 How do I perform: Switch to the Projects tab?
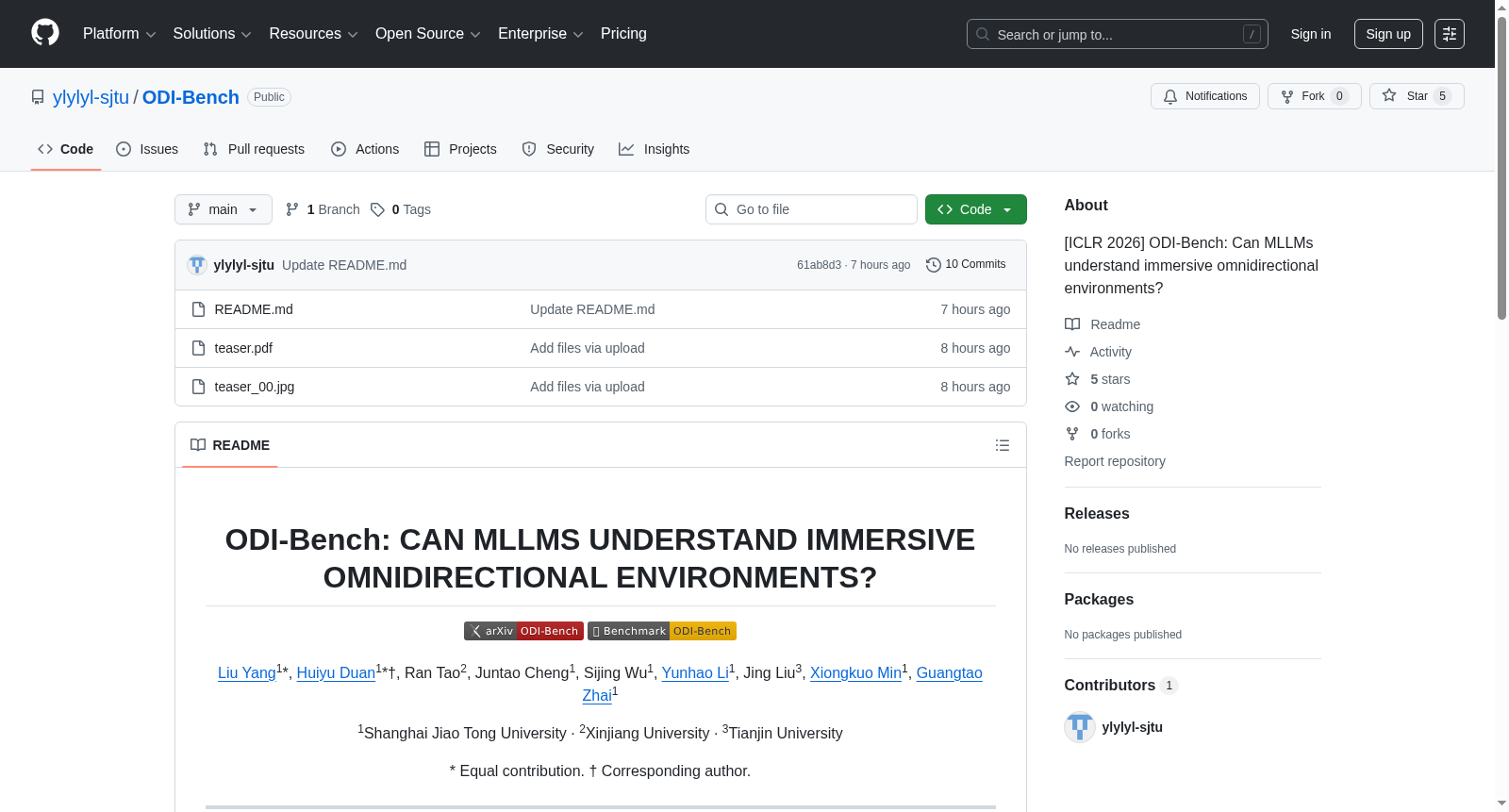(x=460, y=149)
